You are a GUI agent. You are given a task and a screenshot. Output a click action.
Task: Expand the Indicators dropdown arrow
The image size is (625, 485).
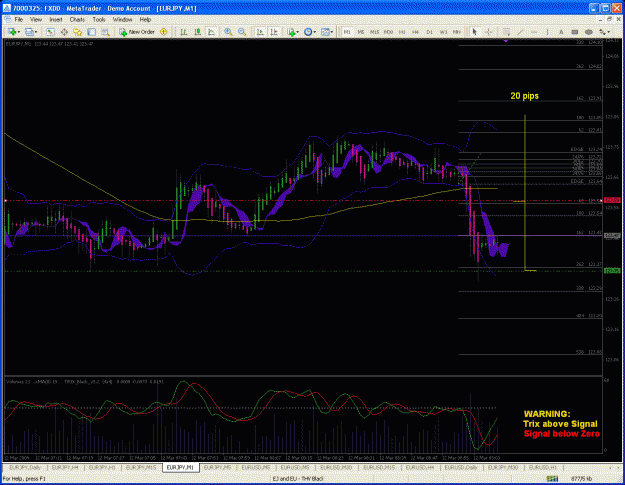(x=299, y=32)
